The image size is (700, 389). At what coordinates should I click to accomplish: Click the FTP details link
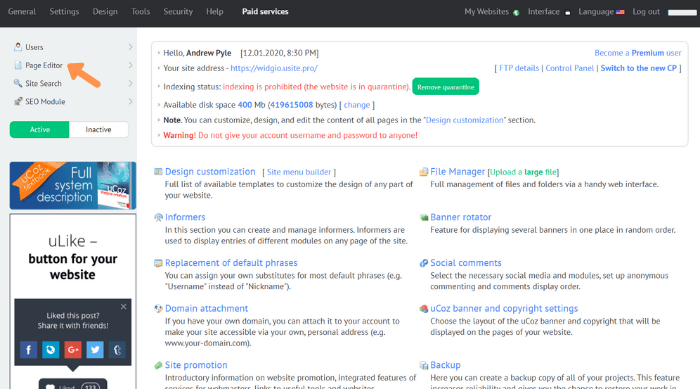519,68
